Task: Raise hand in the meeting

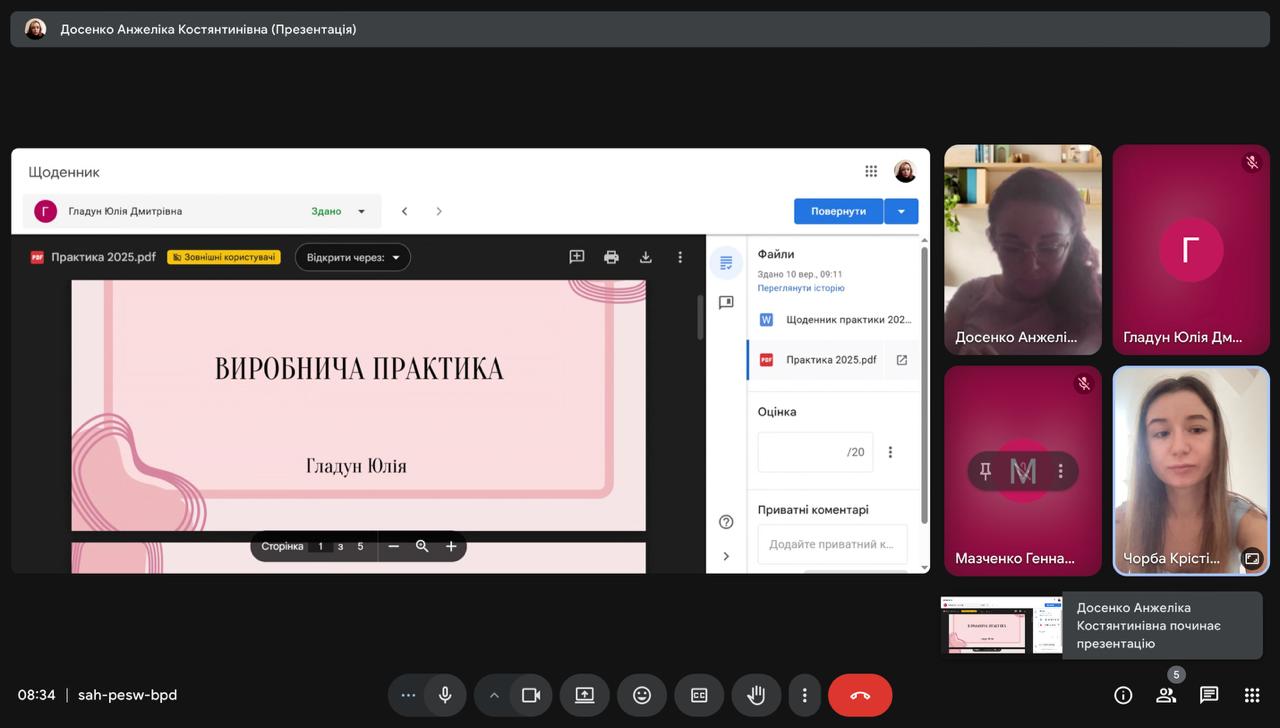Action: (x=756, y=695)
